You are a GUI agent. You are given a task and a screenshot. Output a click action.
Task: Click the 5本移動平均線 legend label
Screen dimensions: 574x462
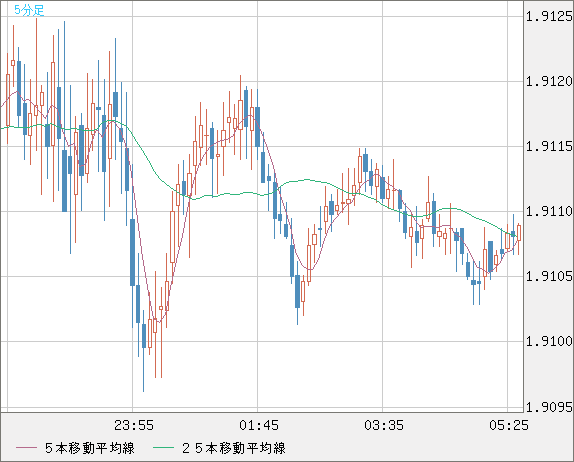[x=90, y=448]
